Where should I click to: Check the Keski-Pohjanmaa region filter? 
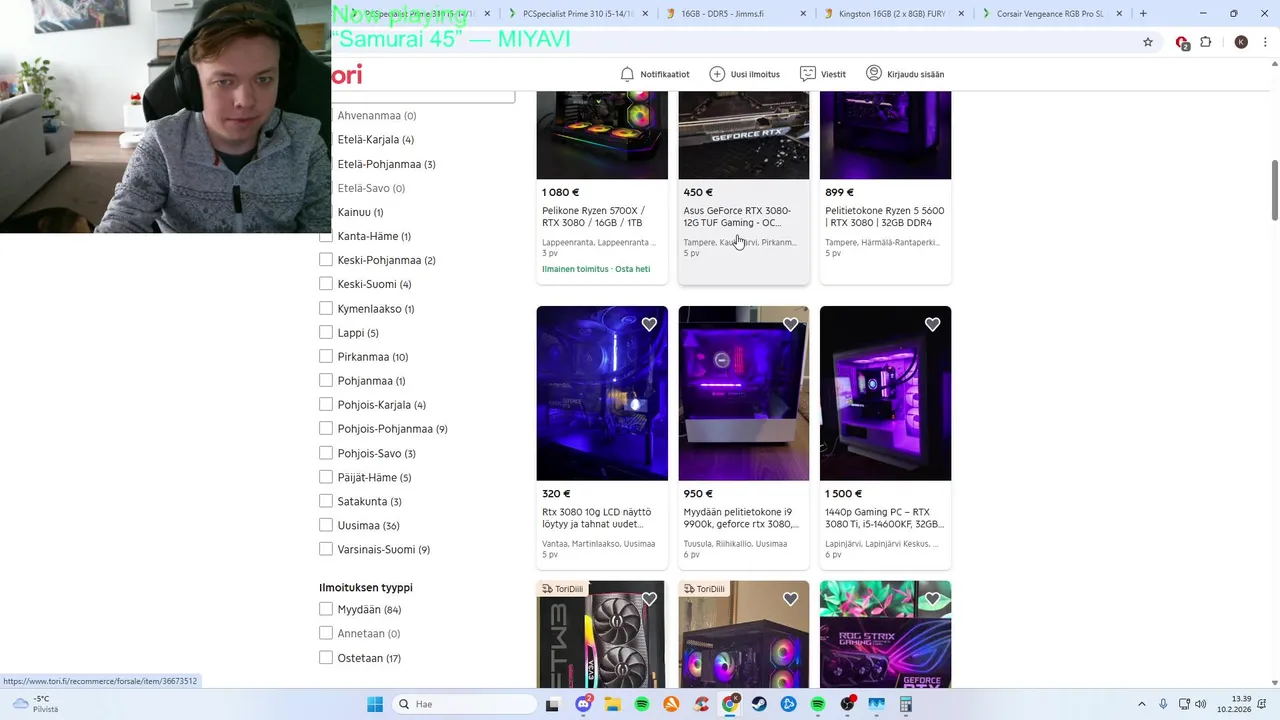[x=326, y=260]
